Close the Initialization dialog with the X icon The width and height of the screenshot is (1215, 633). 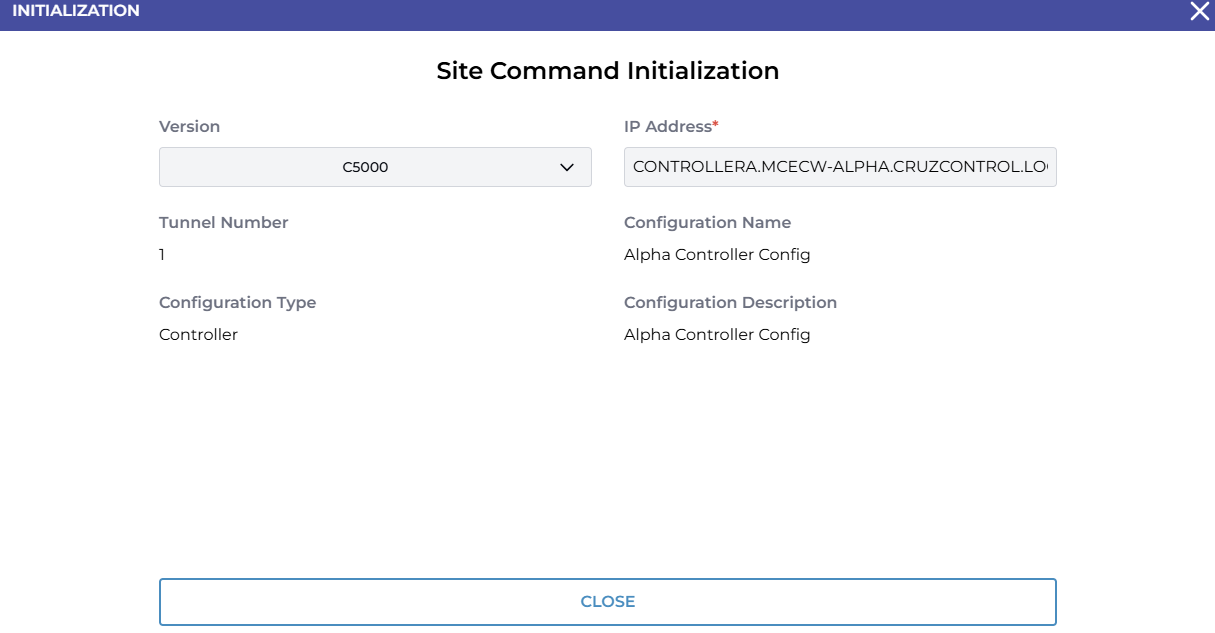(x=1199, y=12)
